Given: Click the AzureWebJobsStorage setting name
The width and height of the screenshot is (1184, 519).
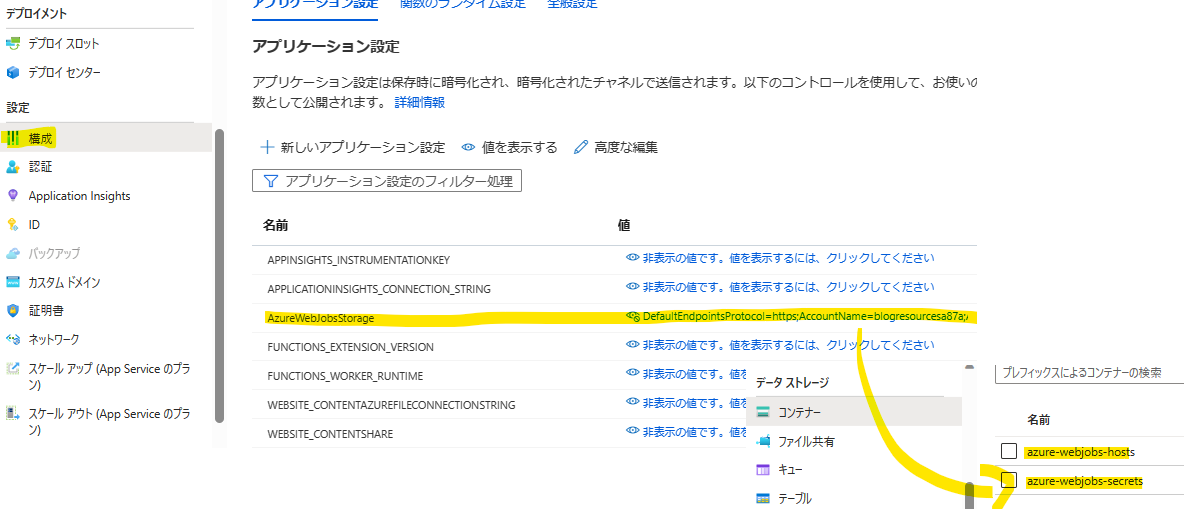Looking at the screenshot, I should tap(320, 318).
